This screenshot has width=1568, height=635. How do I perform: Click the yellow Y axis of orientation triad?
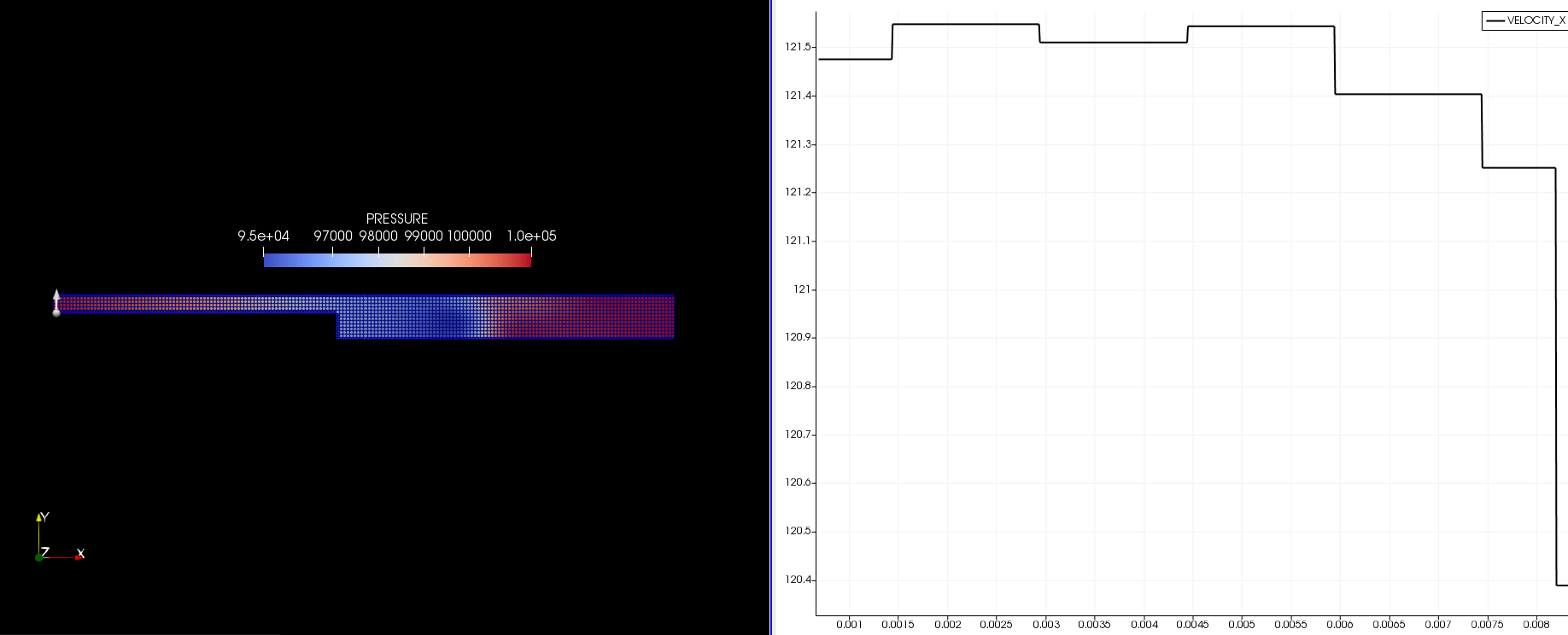coord(39,517)
